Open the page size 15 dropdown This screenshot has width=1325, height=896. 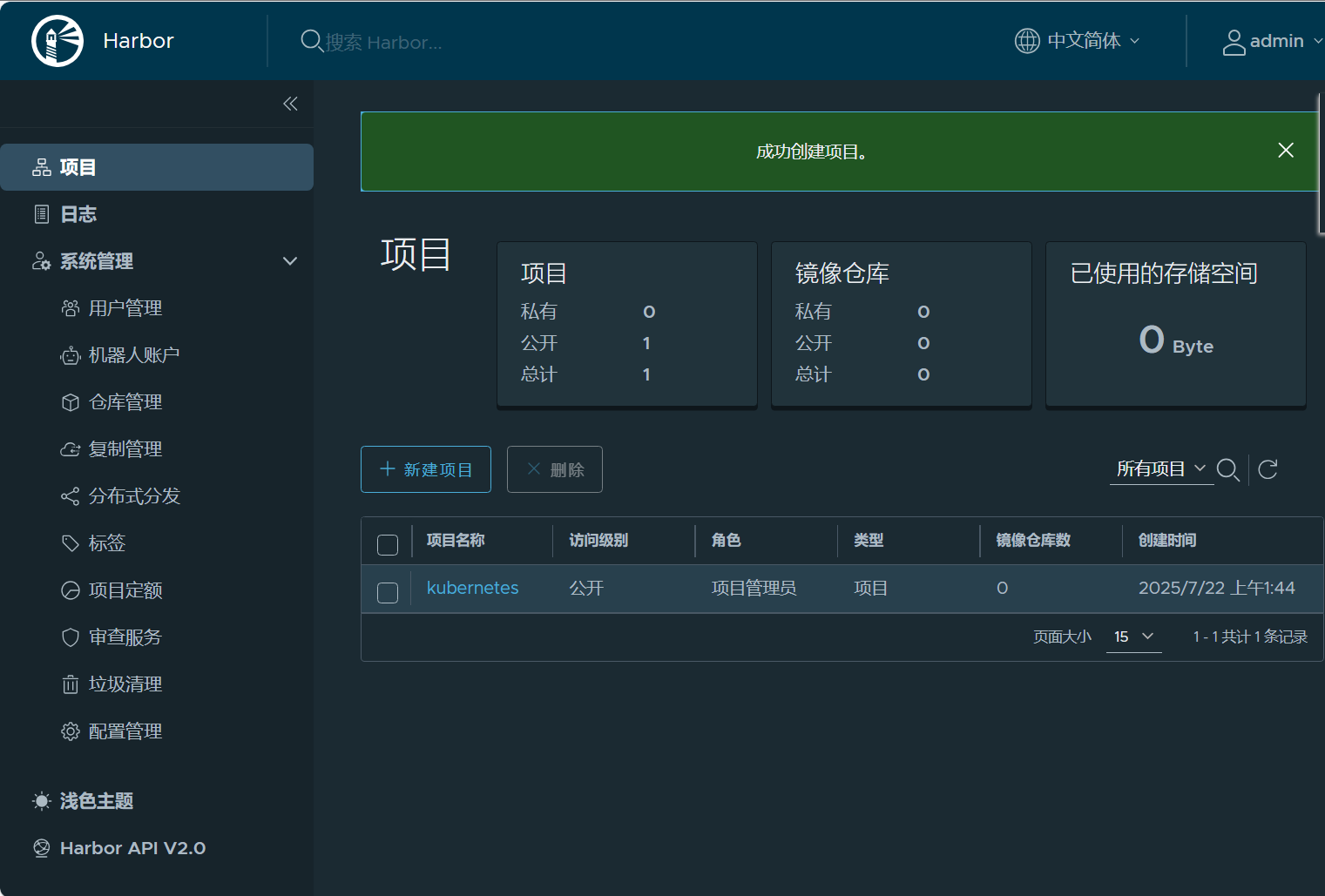1133,637
